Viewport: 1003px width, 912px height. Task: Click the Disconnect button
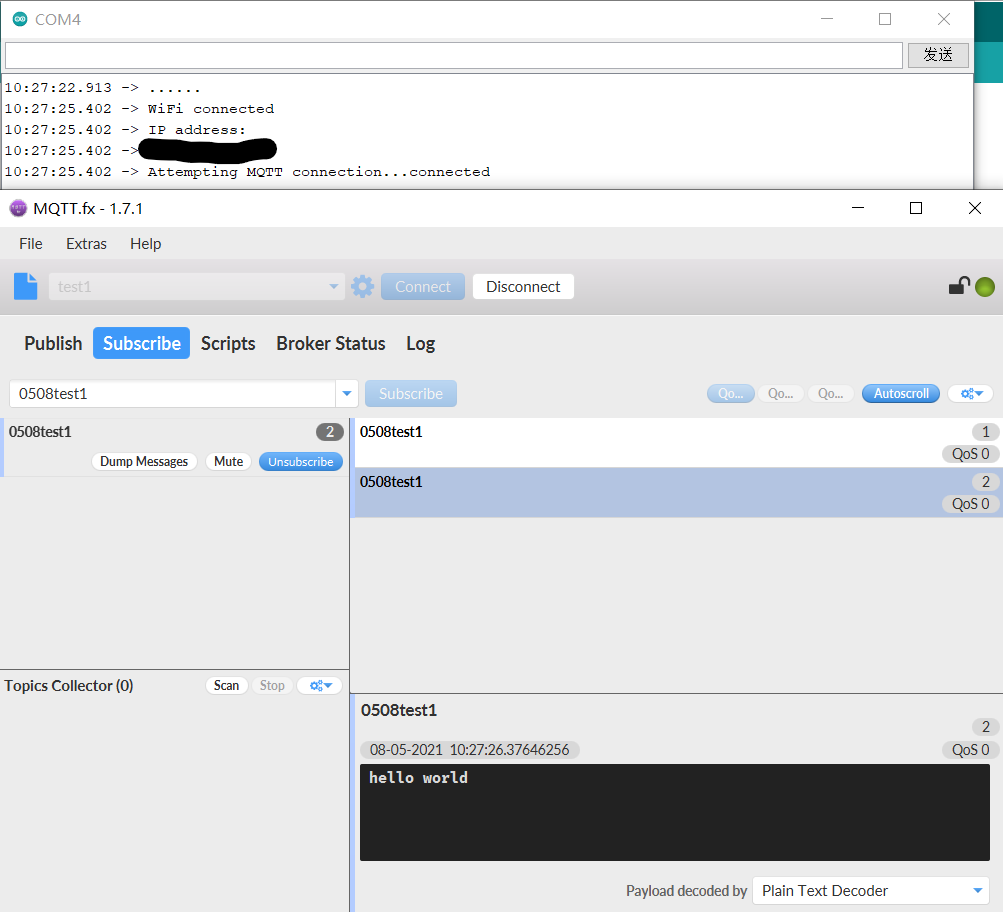[x=523, y=287]
